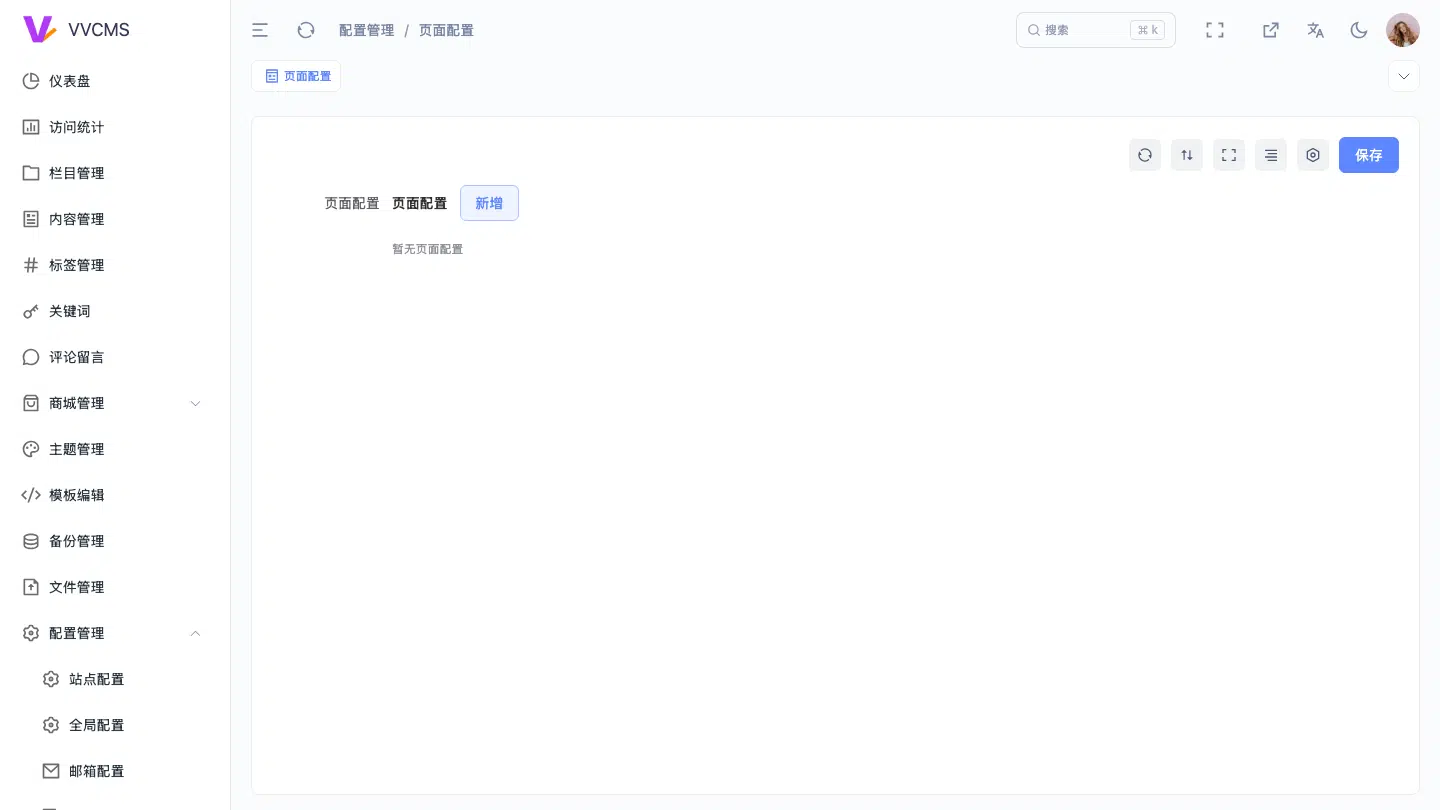Open the language translation switcher
1440x810 pixels.
click(x=1315, y=30)
